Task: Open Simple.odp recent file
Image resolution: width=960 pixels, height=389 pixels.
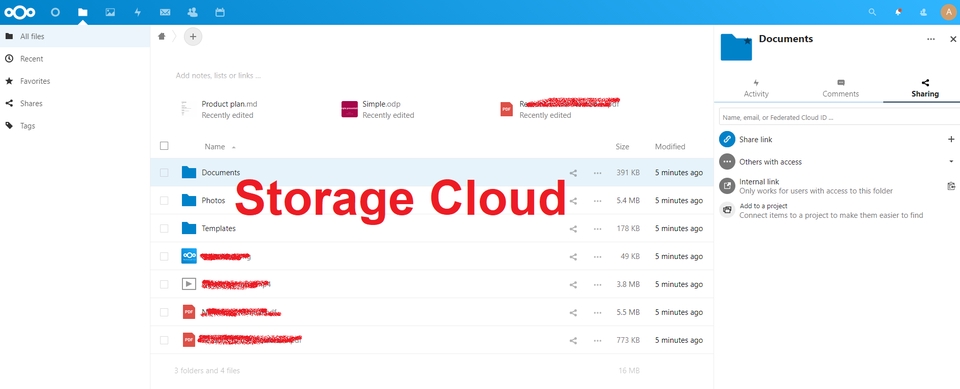Action: click(378, 109)
